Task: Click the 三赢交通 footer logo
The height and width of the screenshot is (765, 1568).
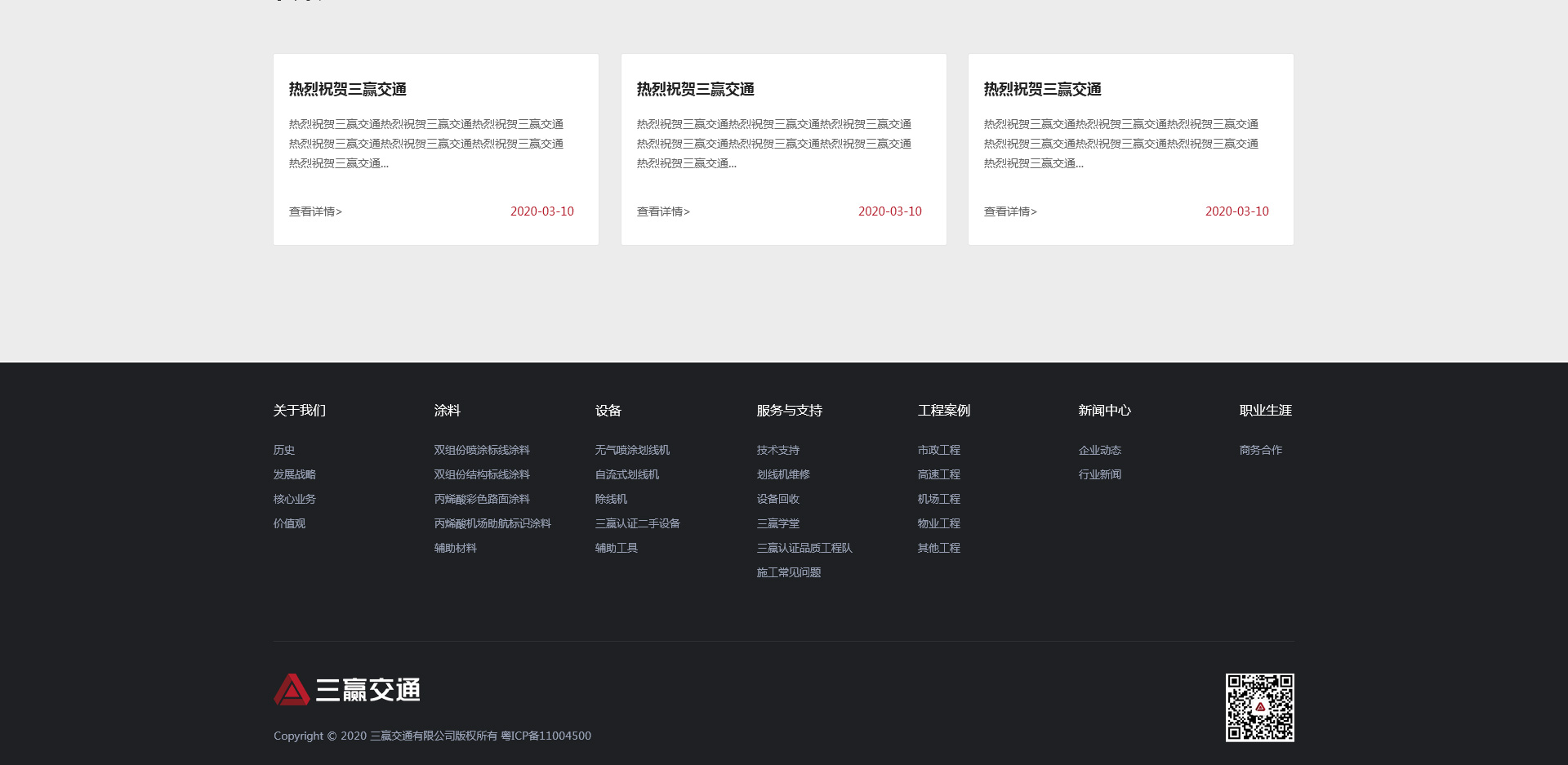Action: [347, 690]
